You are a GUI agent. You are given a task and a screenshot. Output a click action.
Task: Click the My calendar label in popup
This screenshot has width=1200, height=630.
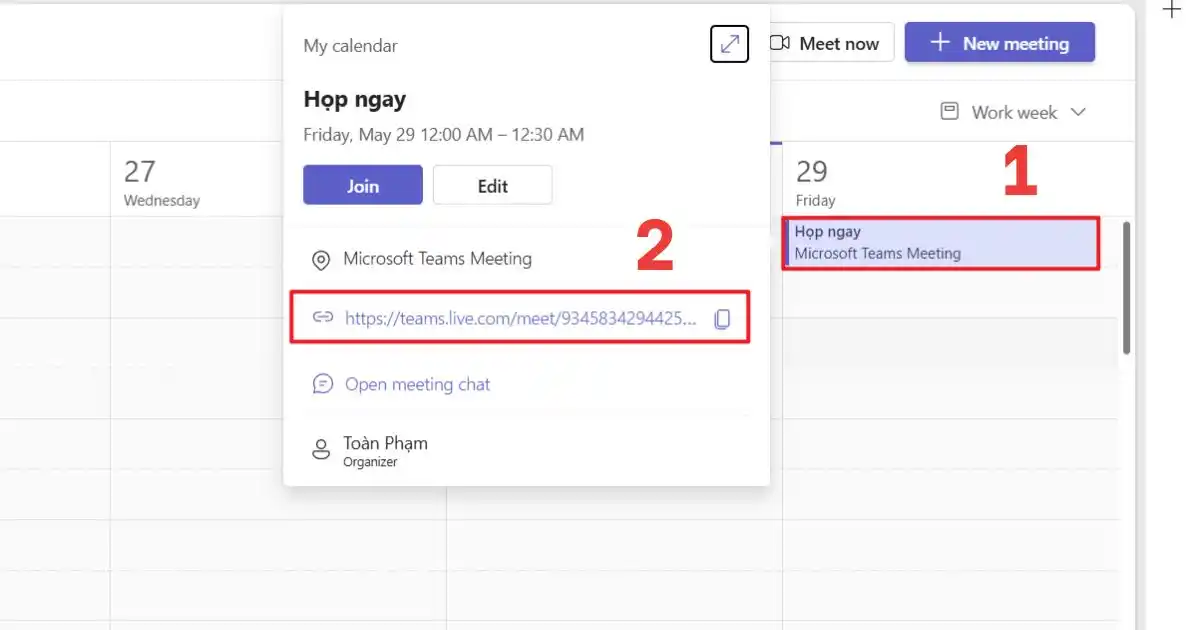[350, 46]
